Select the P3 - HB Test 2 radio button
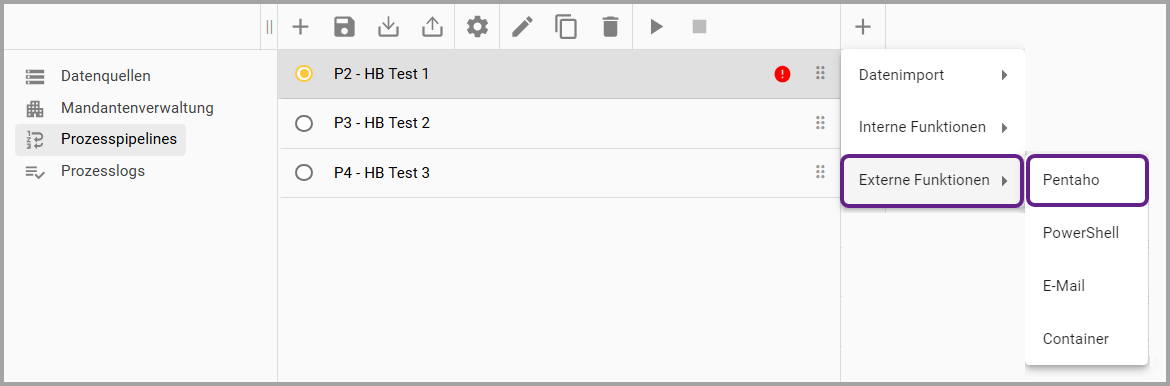 (x=304, y=123)
